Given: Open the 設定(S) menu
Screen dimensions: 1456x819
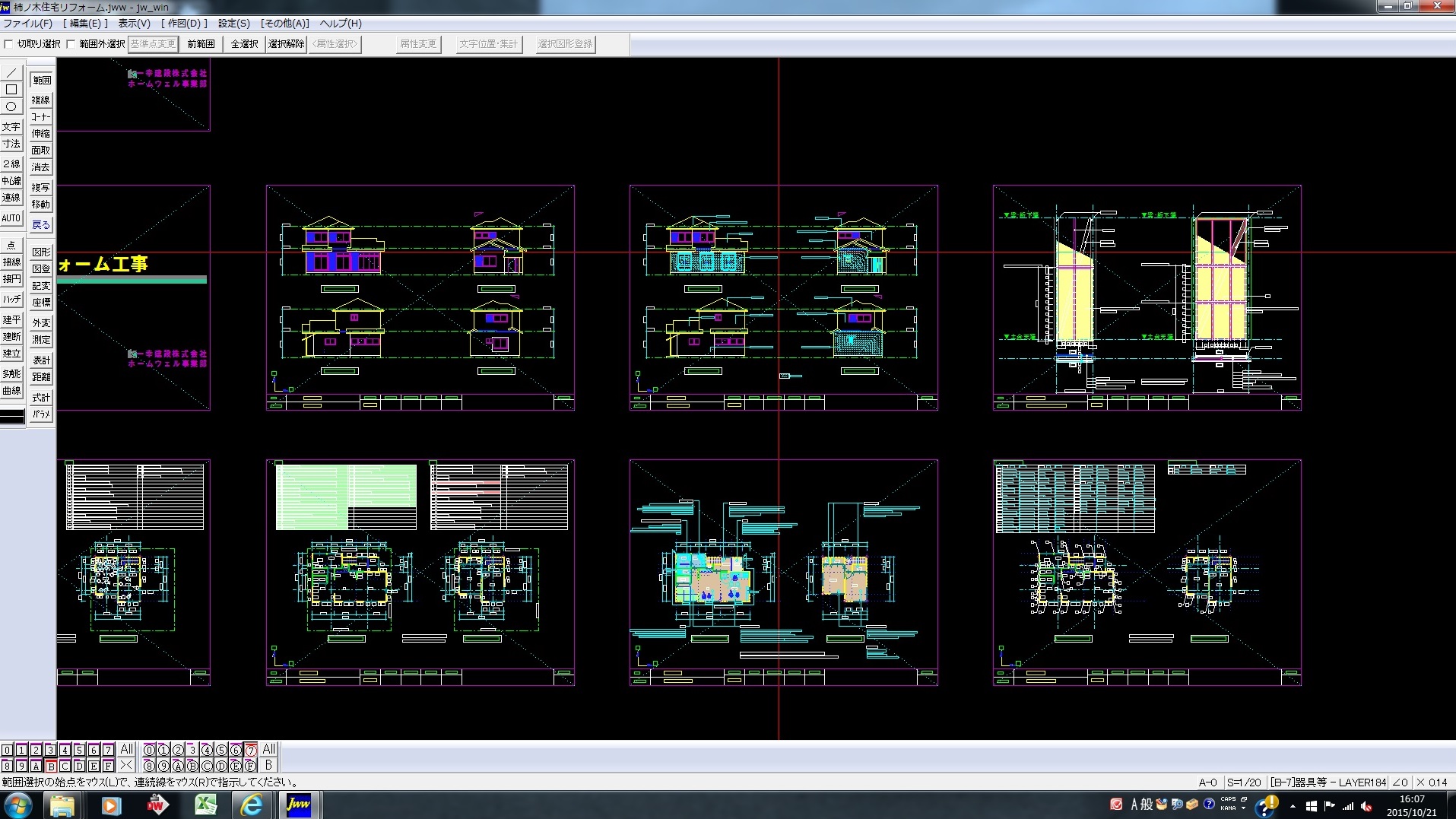Looking at the screenshot, I should coord(233,24).
